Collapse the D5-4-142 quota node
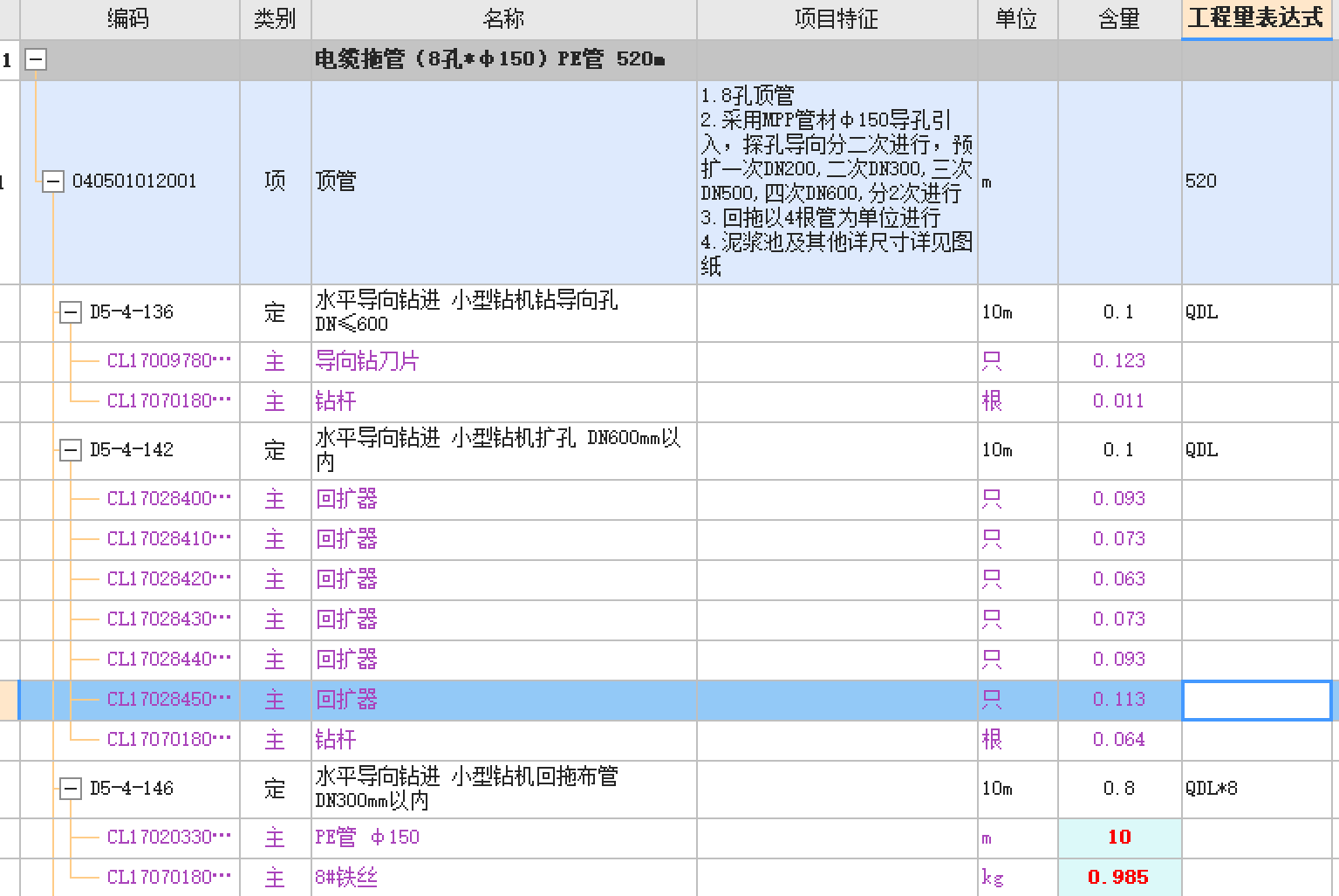 (x=71, y=450)
